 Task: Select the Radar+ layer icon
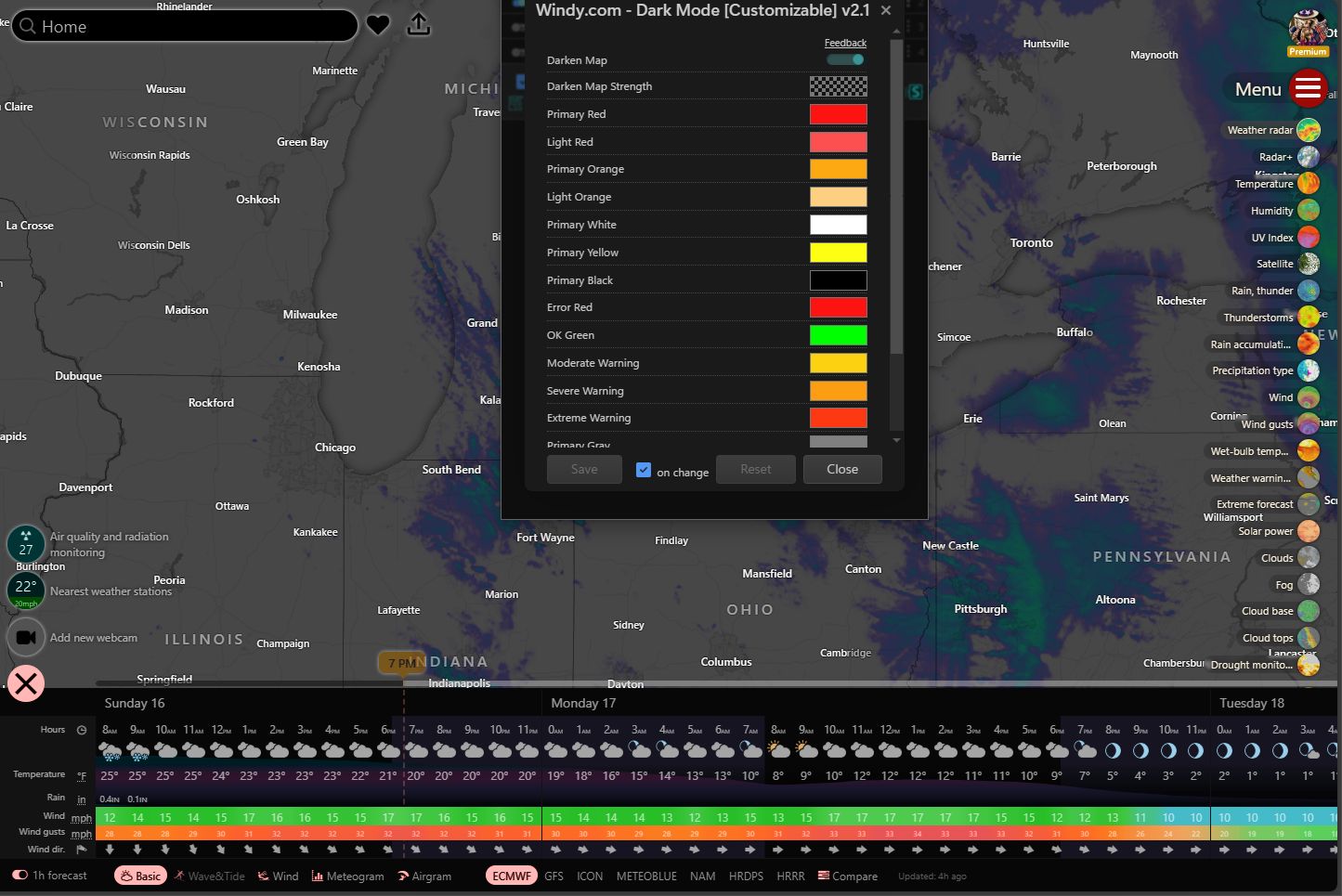pos(1309,157)
